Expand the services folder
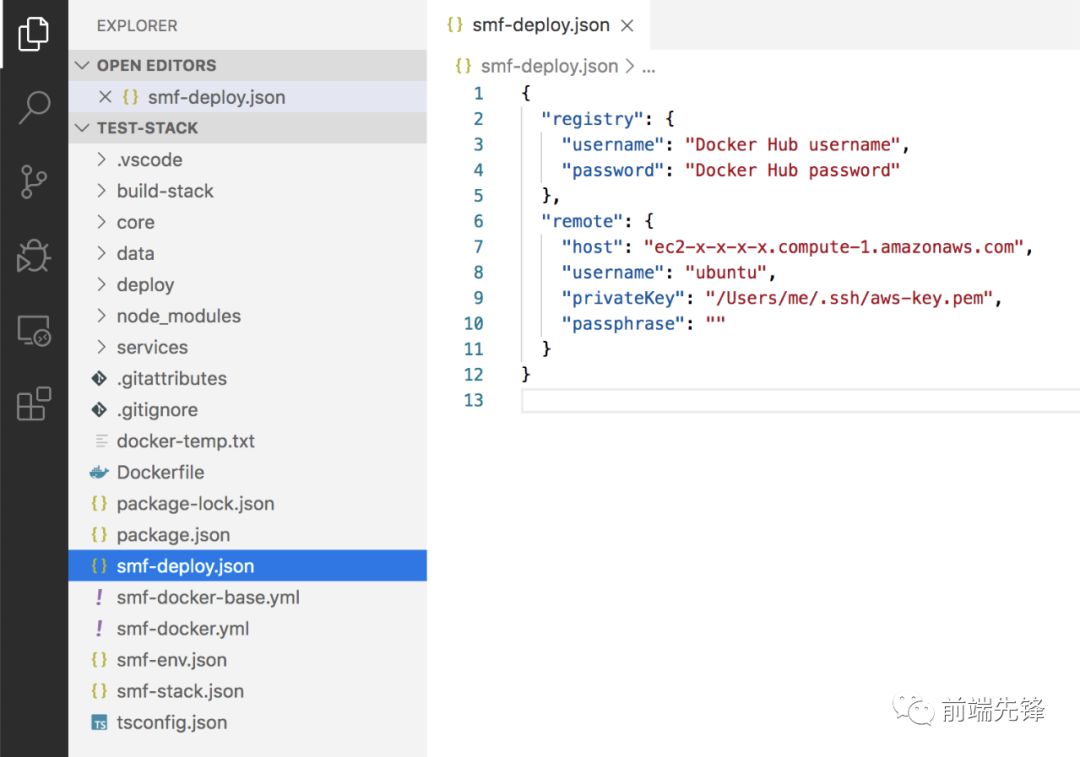 [152, 347]
